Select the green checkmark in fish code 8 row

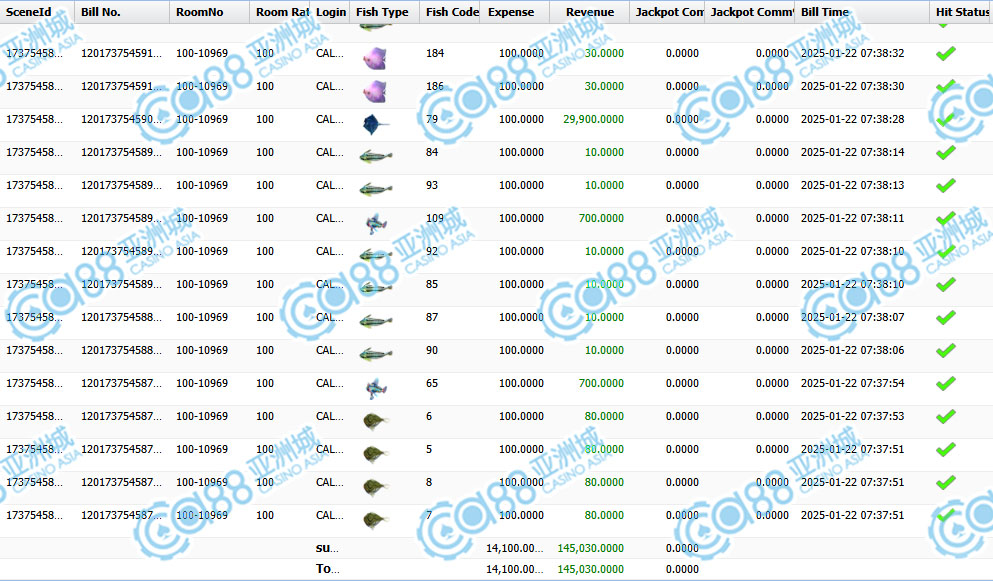click(x=946, y=482)
